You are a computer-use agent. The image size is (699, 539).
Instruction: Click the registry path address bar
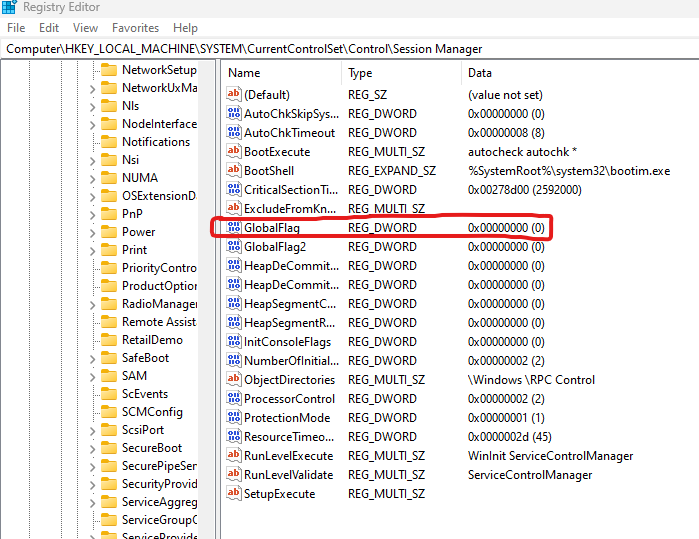(350, 49)
